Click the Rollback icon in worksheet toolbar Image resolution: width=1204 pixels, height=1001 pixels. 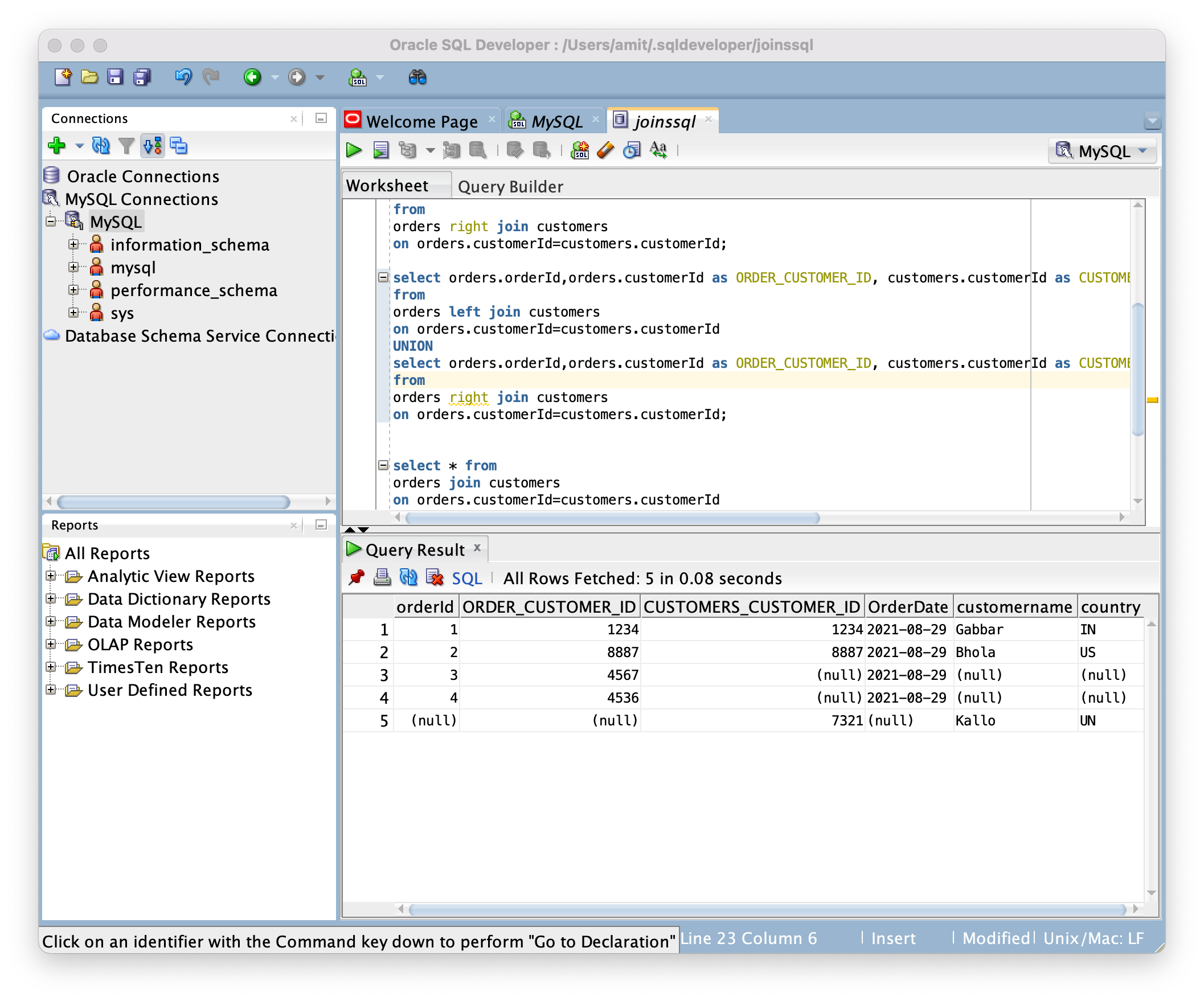pos(542,151)
